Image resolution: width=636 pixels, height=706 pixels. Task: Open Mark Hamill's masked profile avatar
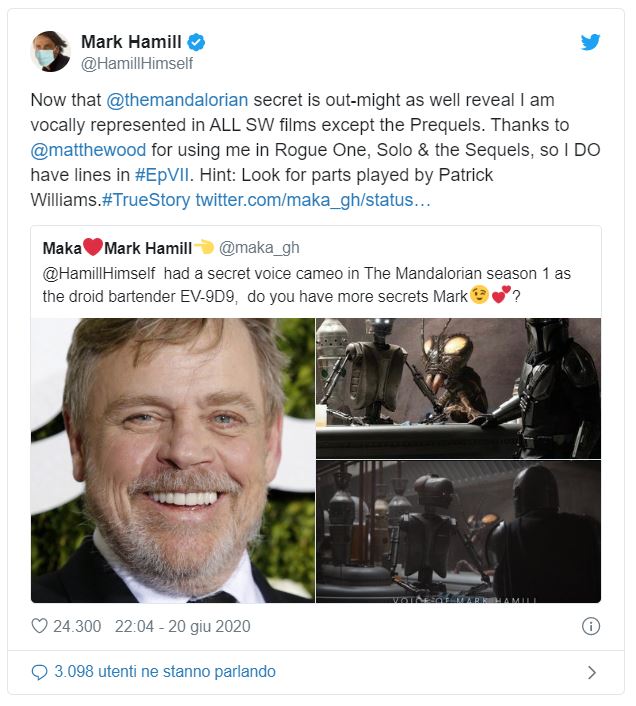(50, 51)
